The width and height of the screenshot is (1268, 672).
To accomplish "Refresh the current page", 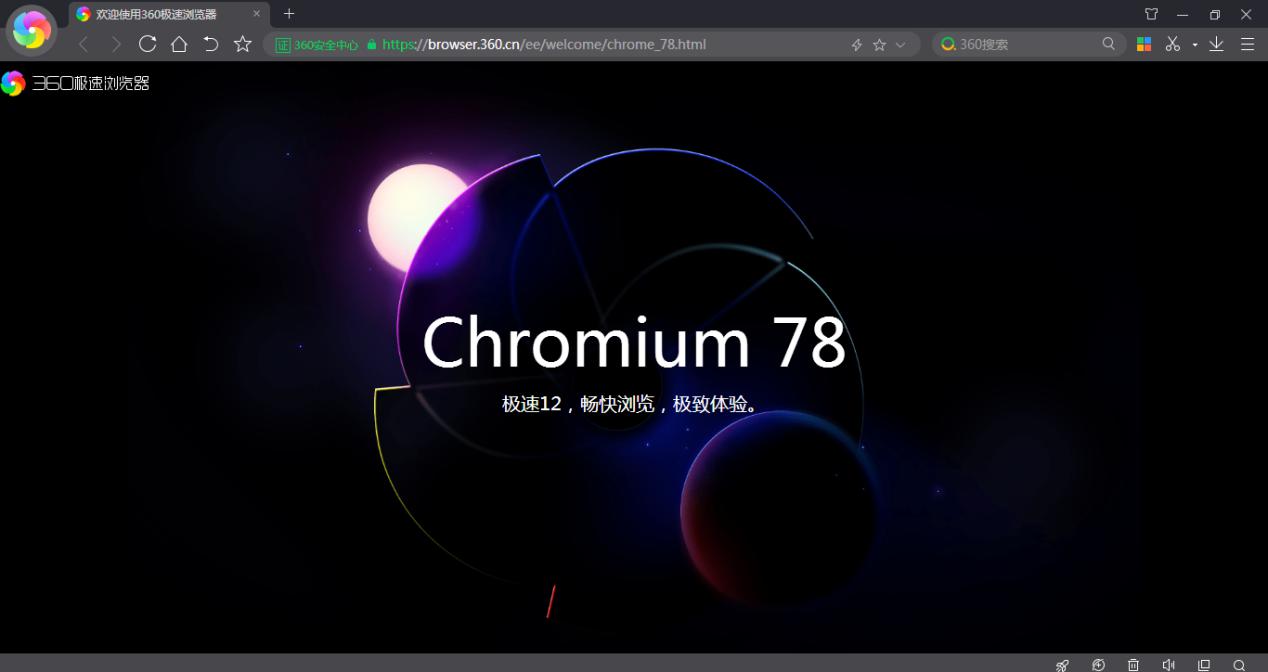I will 147,44.
